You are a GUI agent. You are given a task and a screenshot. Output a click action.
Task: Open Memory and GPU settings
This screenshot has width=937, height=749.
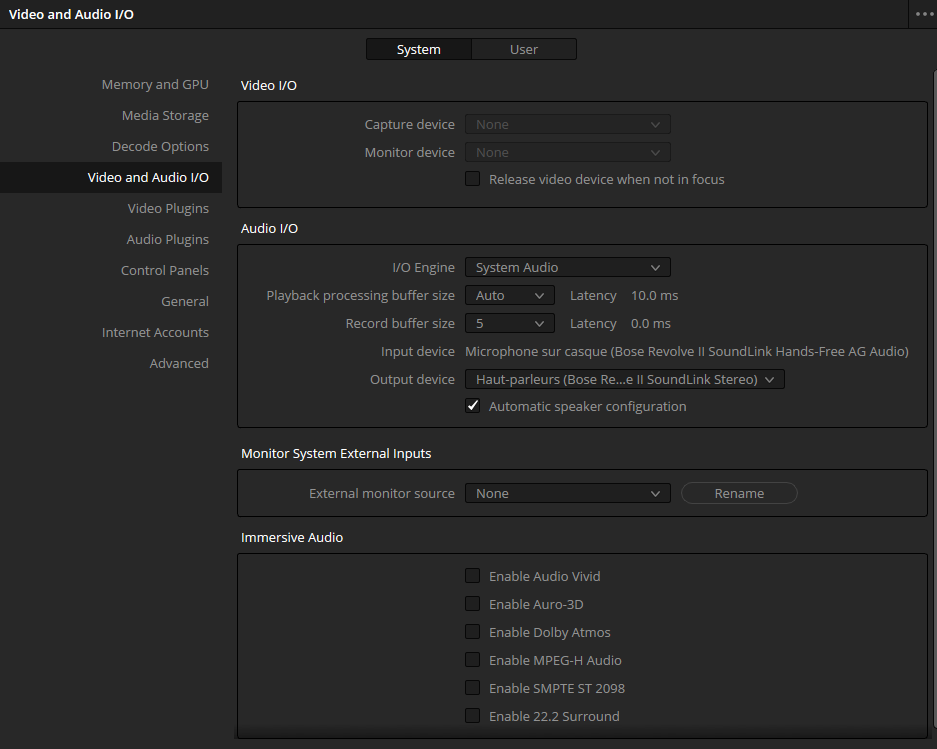coord(155,85)
